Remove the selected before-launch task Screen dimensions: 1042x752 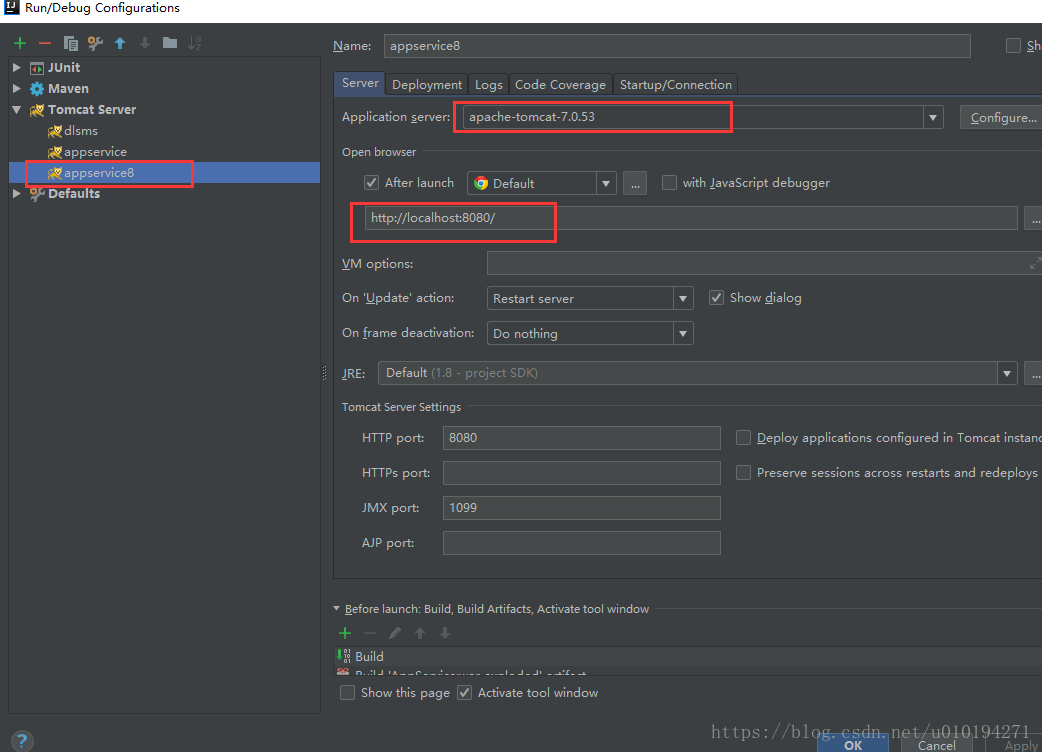tap(369, 633)
